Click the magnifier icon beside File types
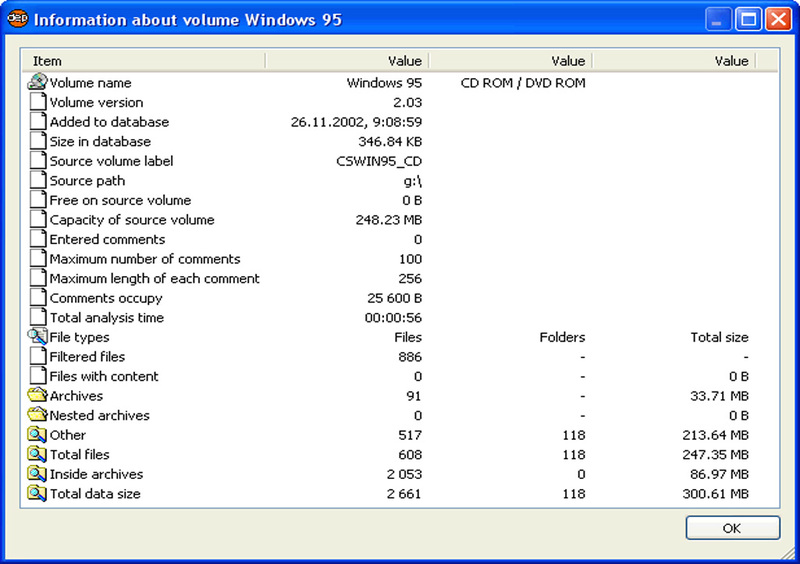 37,337
